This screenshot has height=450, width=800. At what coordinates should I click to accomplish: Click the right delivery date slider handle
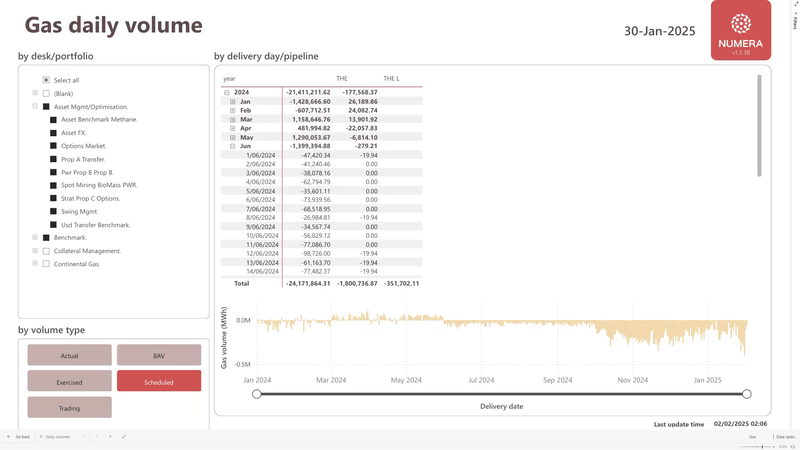(x=747, y=394)
